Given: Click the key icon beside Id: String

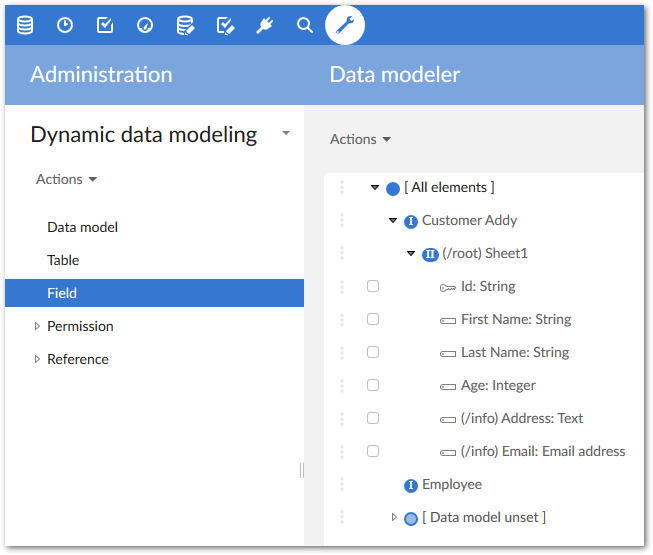Looking at the screenshot, I should pyautogui.click(x=447, y=287).
